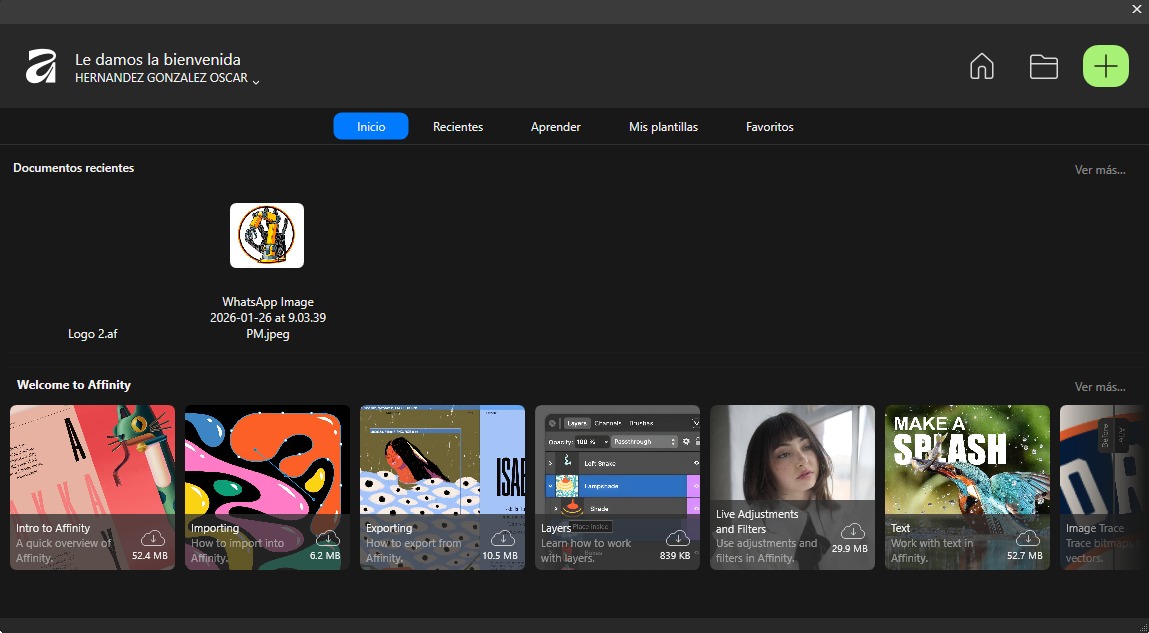The height and width of the screenshot is (633, 1149).
Task: Open the Live Adjustments and Filters card
Action: click(792, 487)
